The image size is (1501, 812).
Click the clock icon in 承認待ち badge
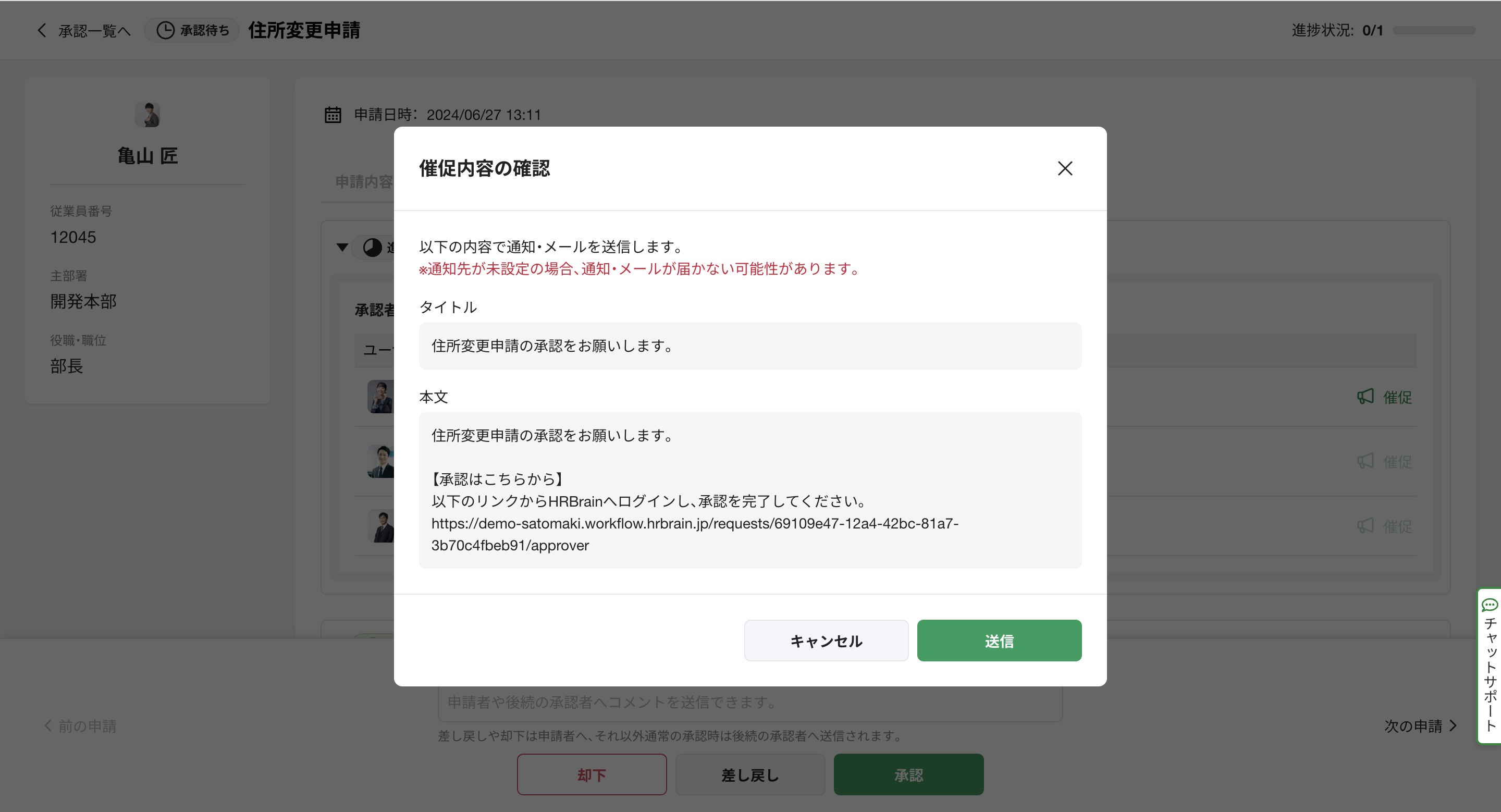click(166, 30)
